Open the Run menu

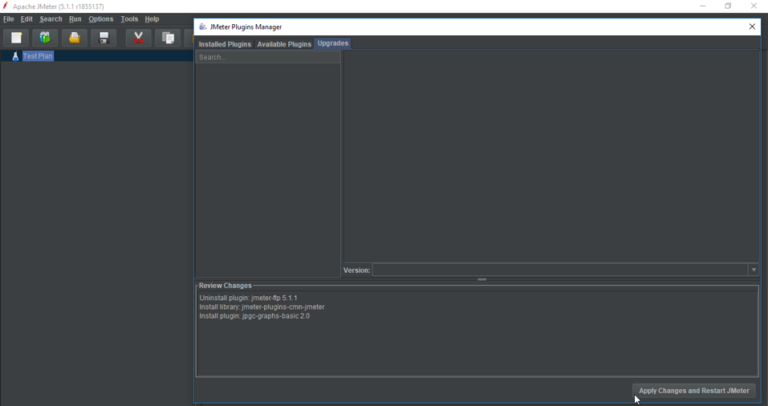[x=75, y=19]
